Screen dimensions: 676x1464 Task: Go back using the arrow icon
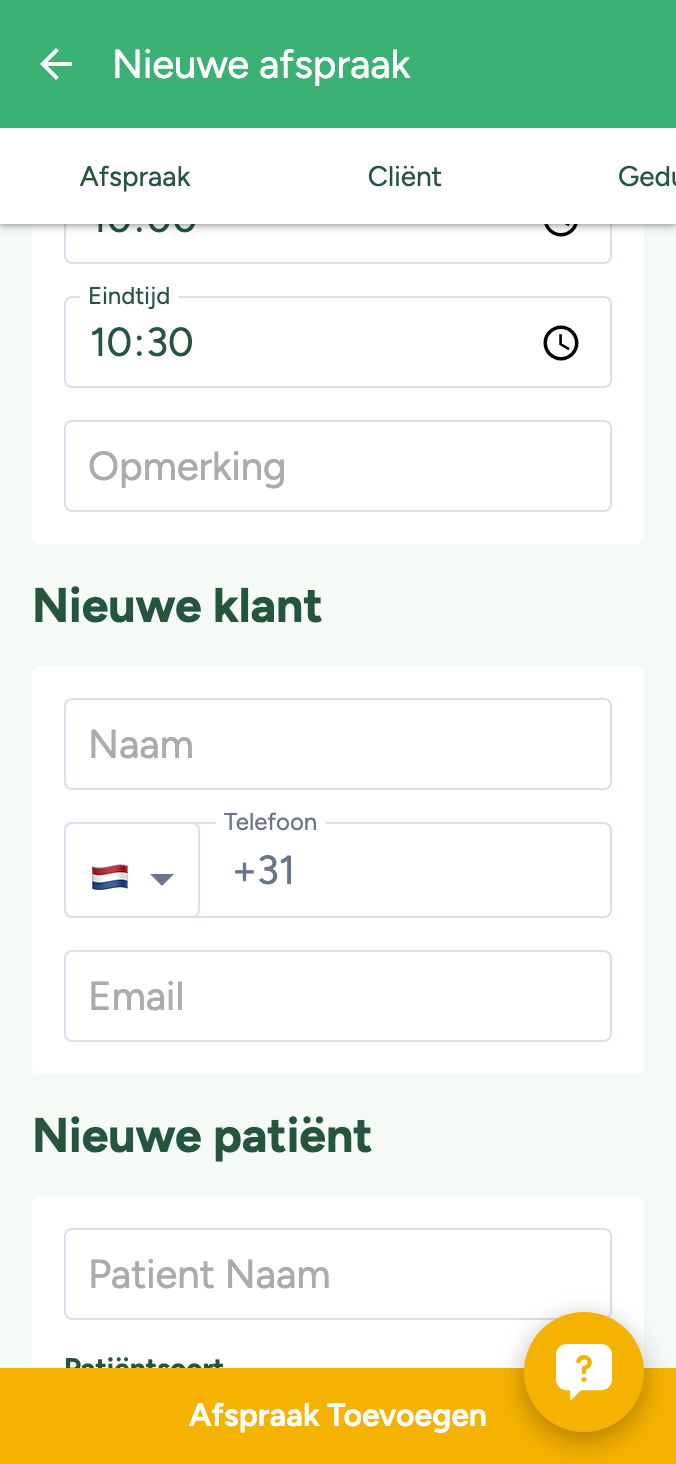56,65
